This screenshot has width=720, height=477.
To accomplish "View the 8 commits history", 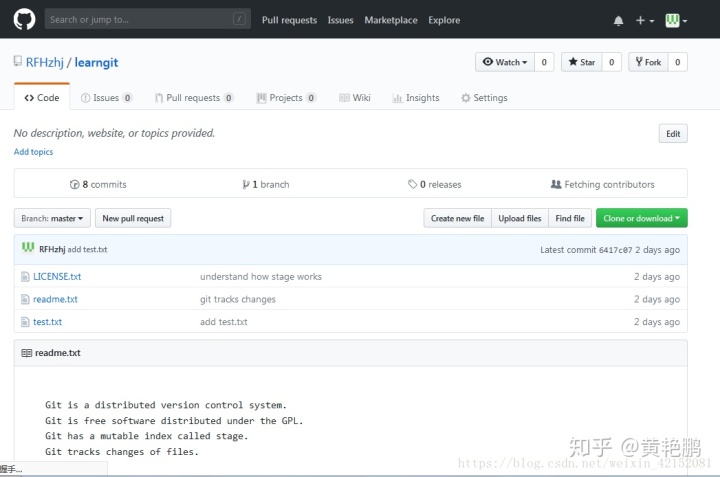I will 98,184.
